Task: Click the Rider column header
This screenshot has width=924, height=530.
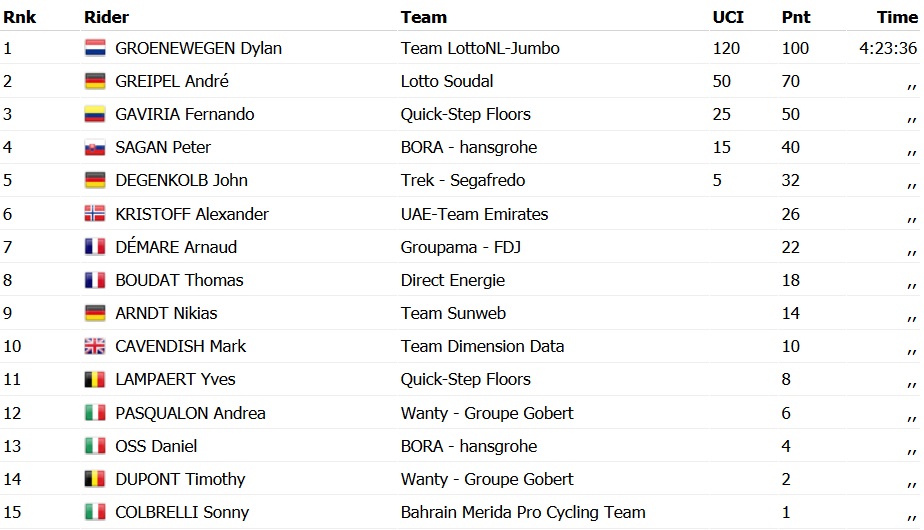Action: 106,17
